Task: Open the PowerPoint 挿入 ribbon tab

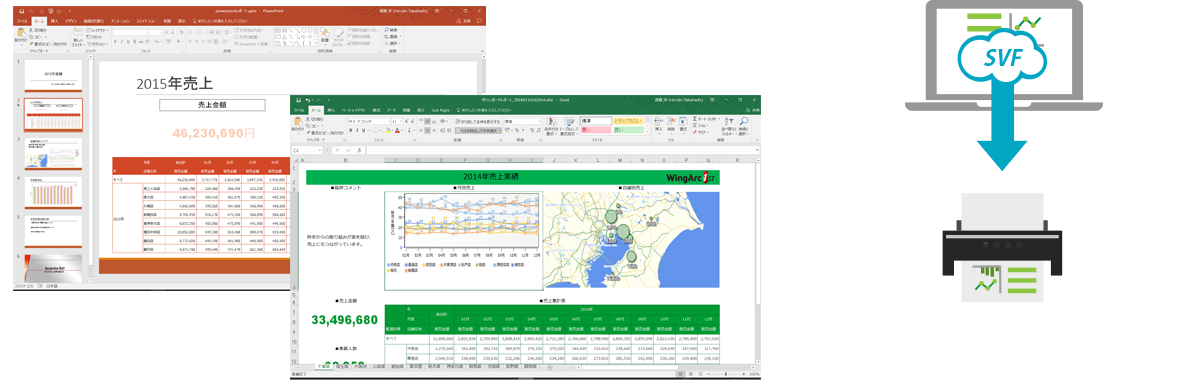Action: (x=54, y=21)
